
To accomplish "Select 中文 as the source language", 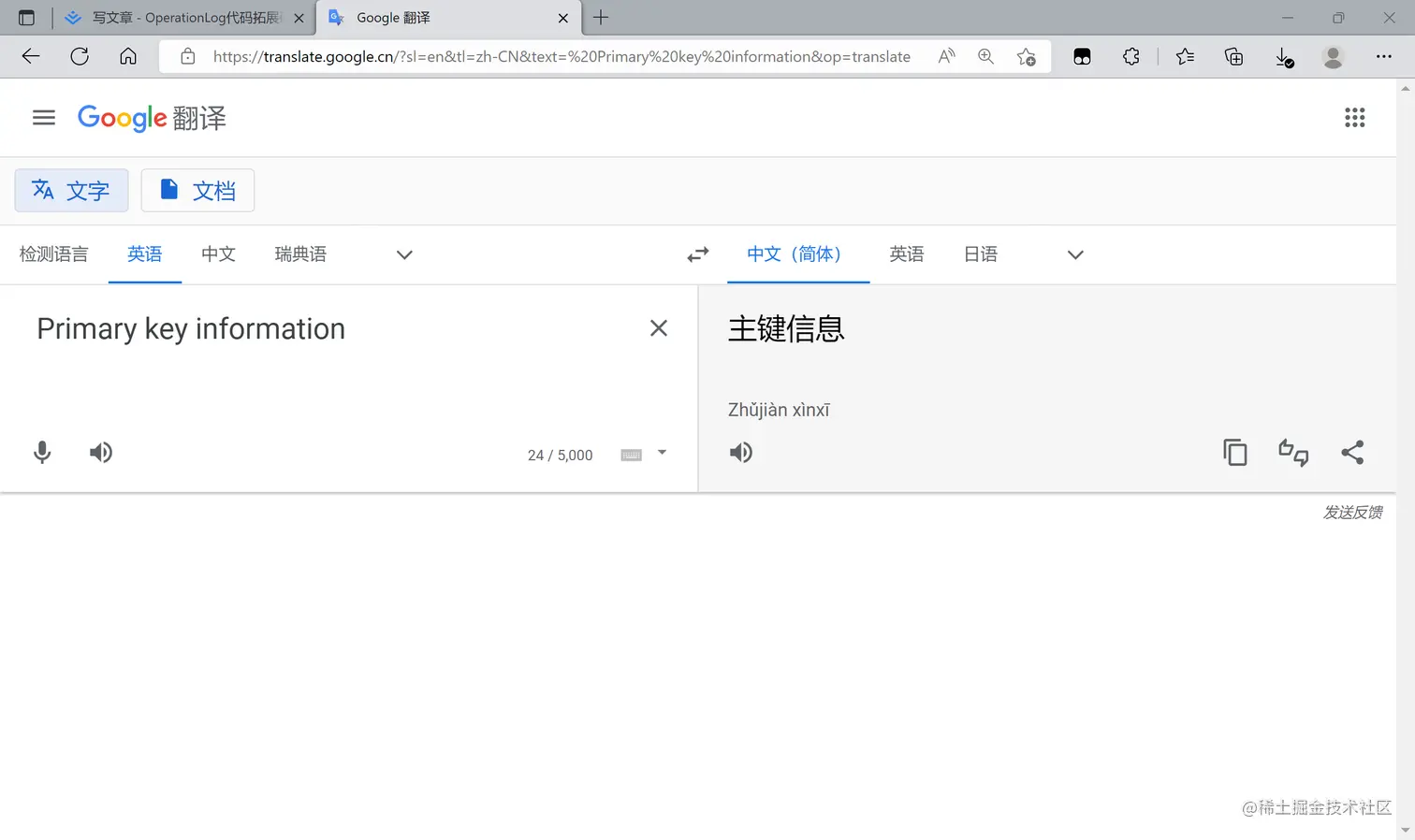I will tap(218, 254).
